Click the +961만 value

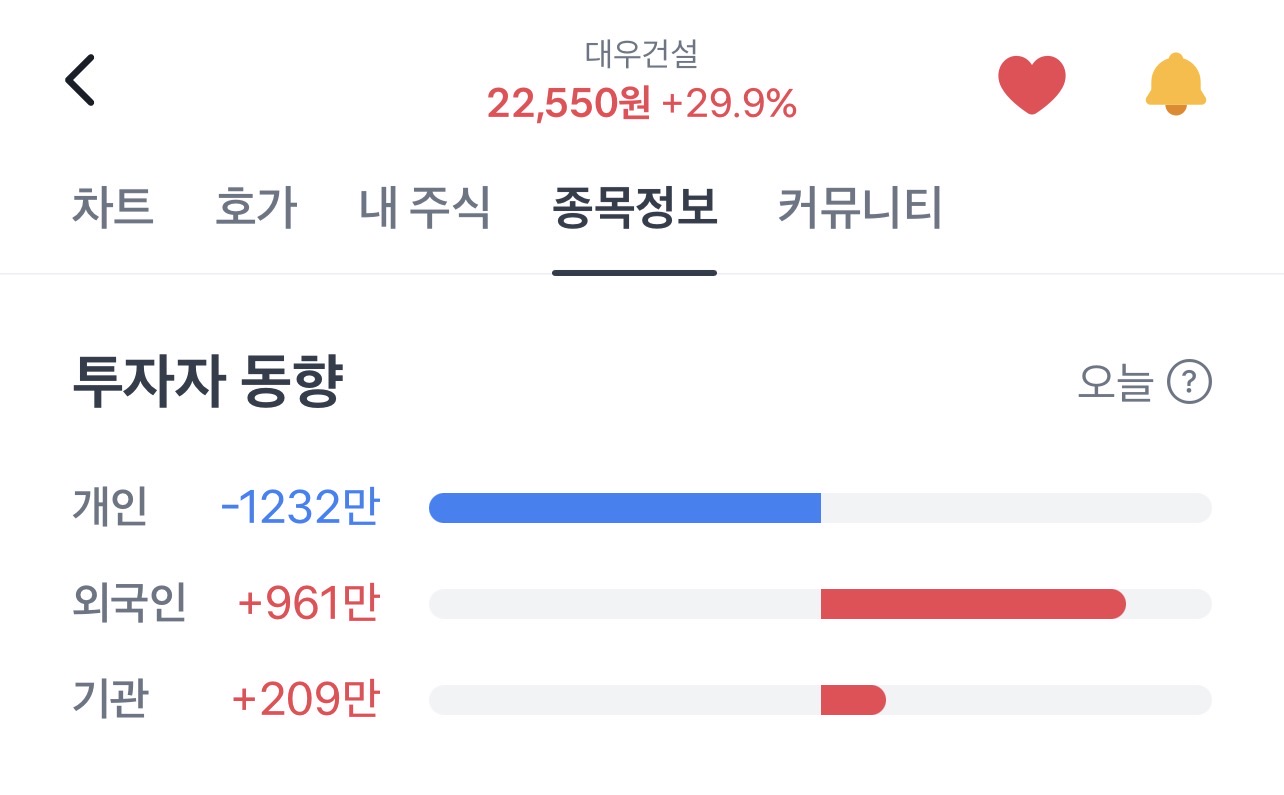308,603
